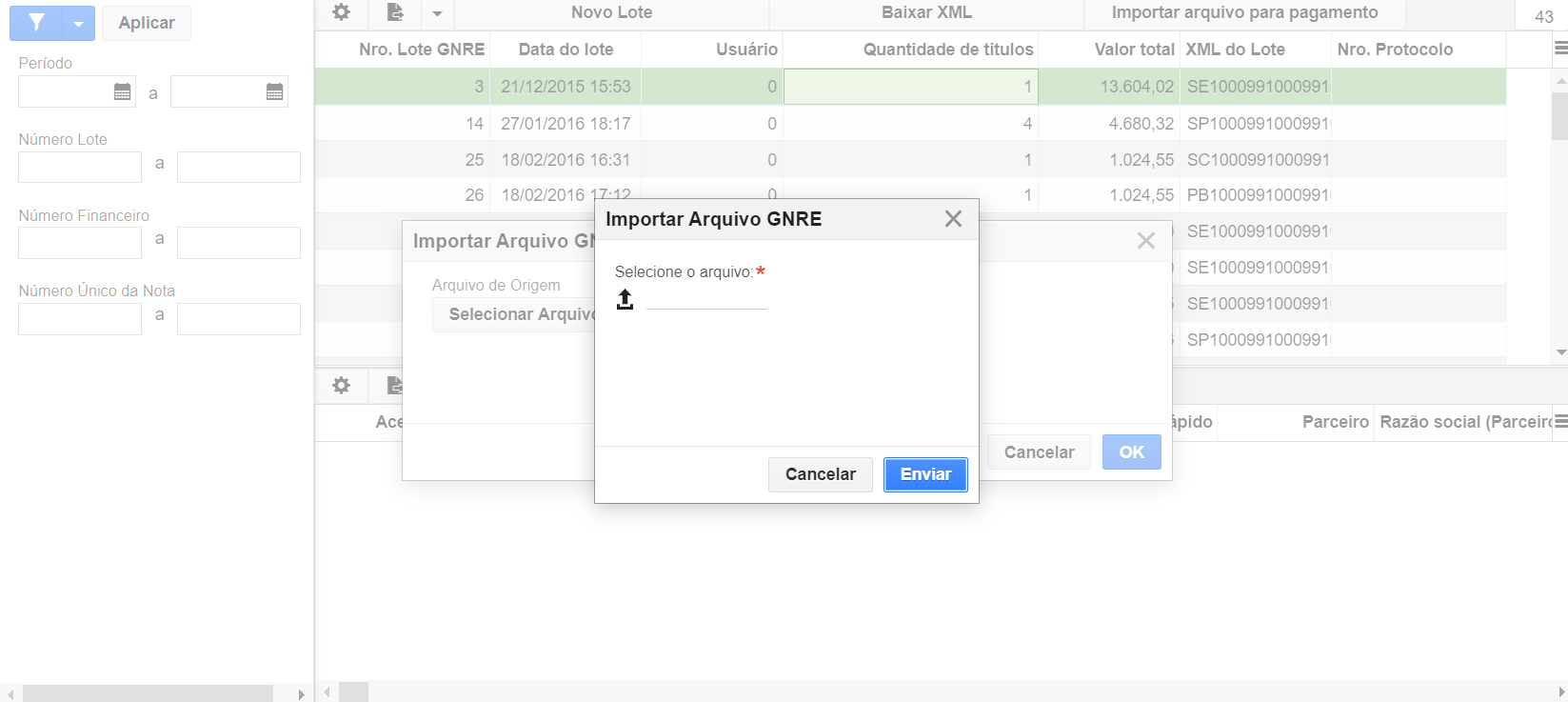Viewport: 1568px width, 702px height.
Task: Sort by Nro. Lote GNRE column
Action: [422, 50]
